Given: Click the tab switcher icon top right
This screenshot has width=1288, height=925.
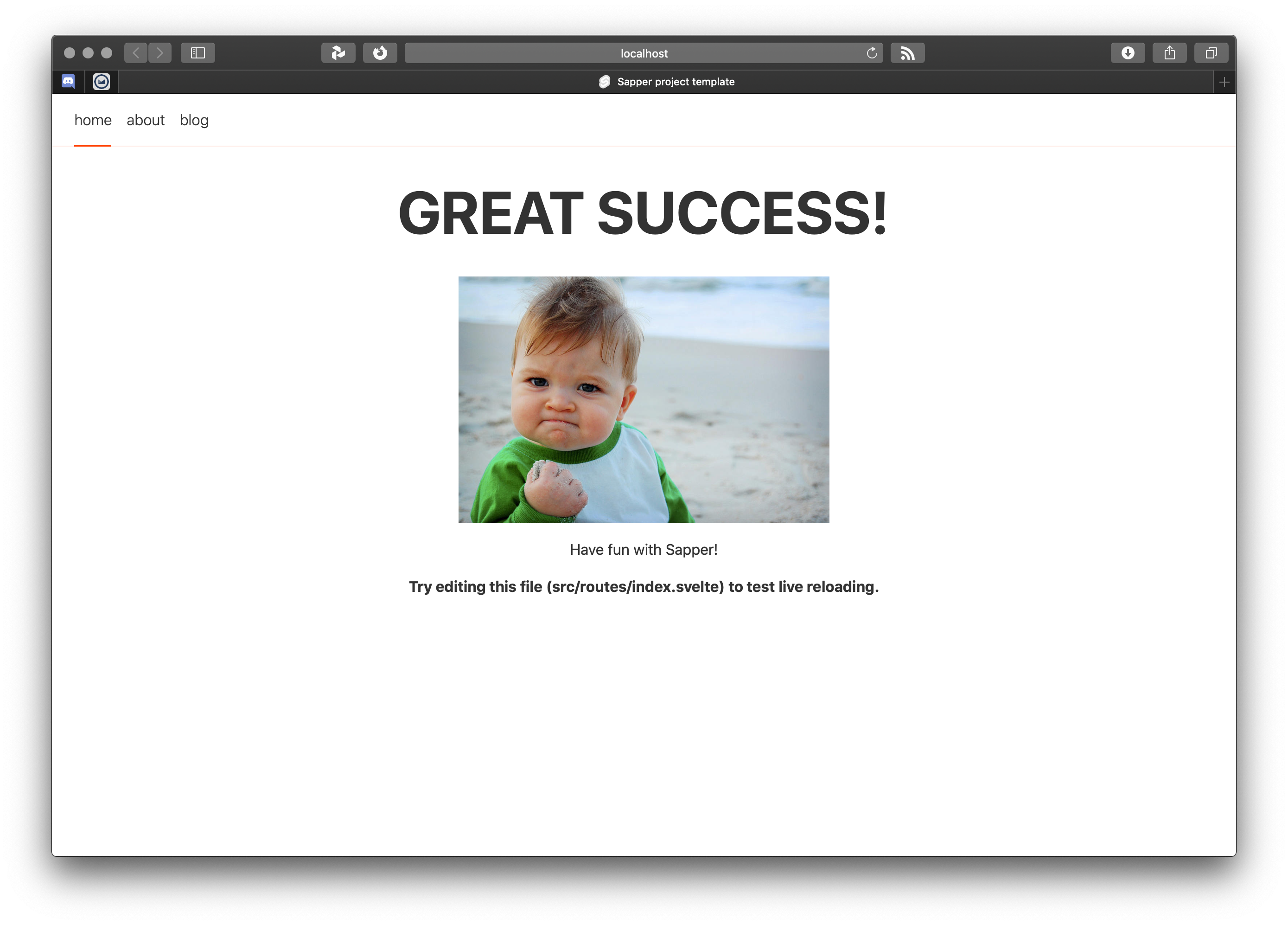Looking at the screenshot, I should tap(1211, 53).
